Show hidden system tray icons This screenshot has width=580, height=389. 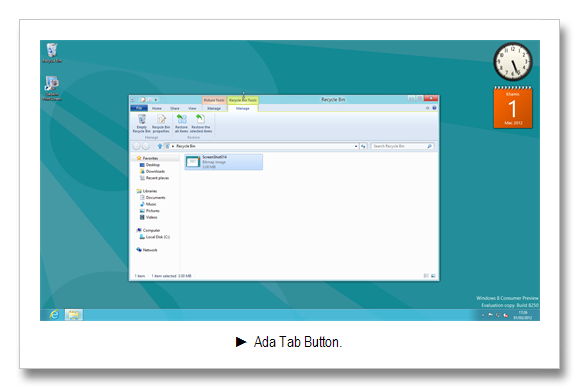(483, 315)
